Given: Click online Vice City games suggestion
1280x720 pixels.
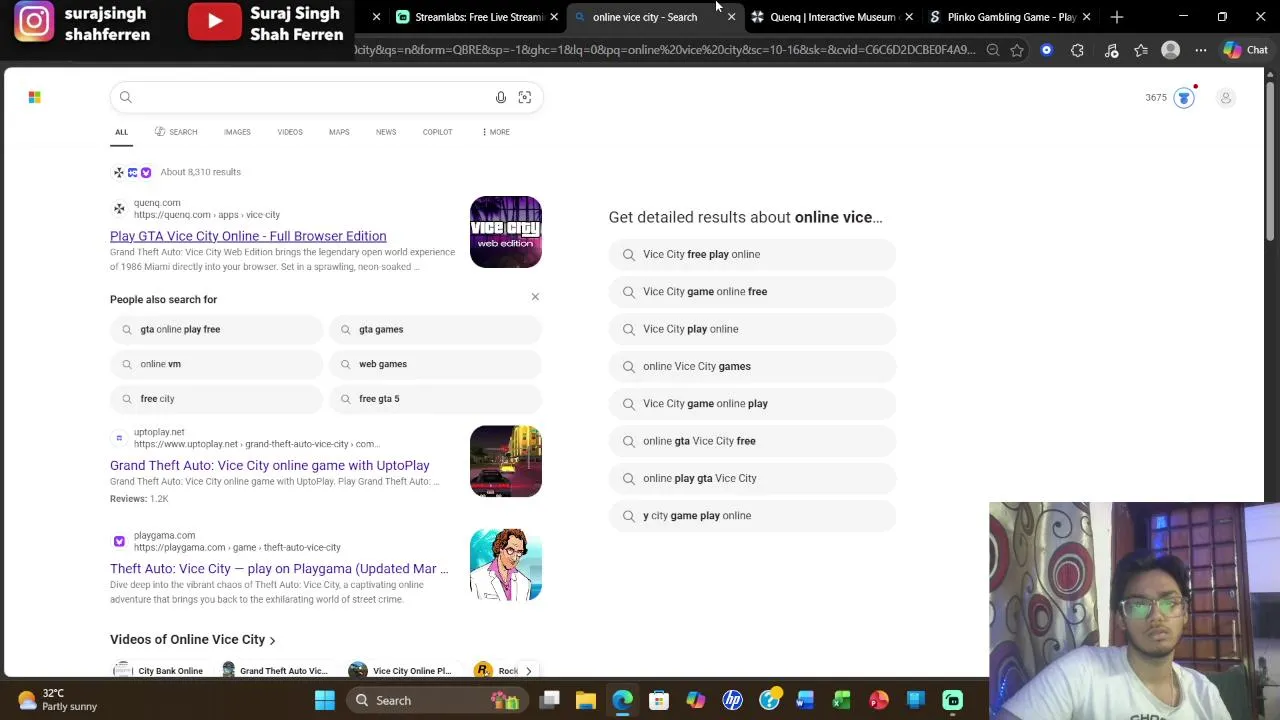Looking at the screenshot, I should click(752, 366).
